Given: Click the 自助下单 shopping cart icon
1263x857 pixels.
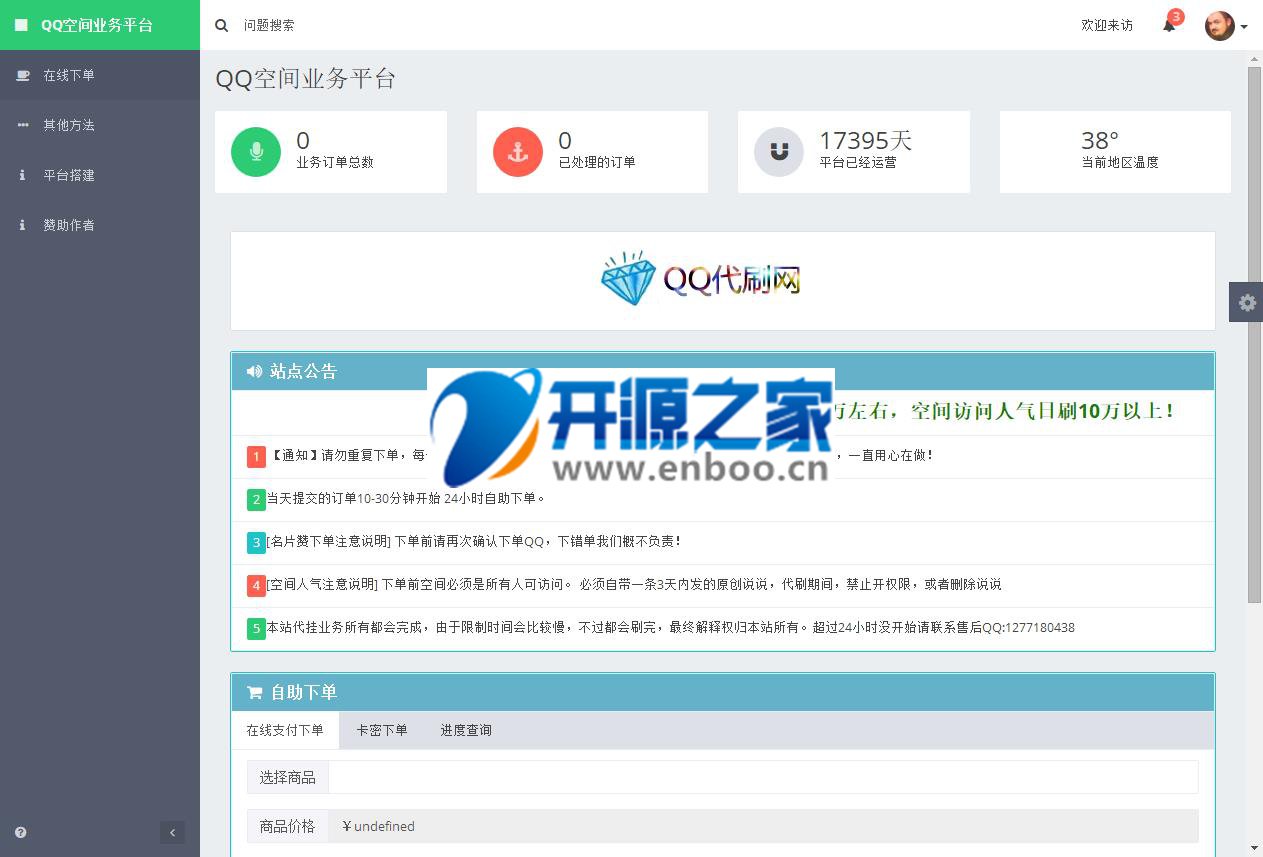Looking at the screenshot, I should (x=254, y=692).
